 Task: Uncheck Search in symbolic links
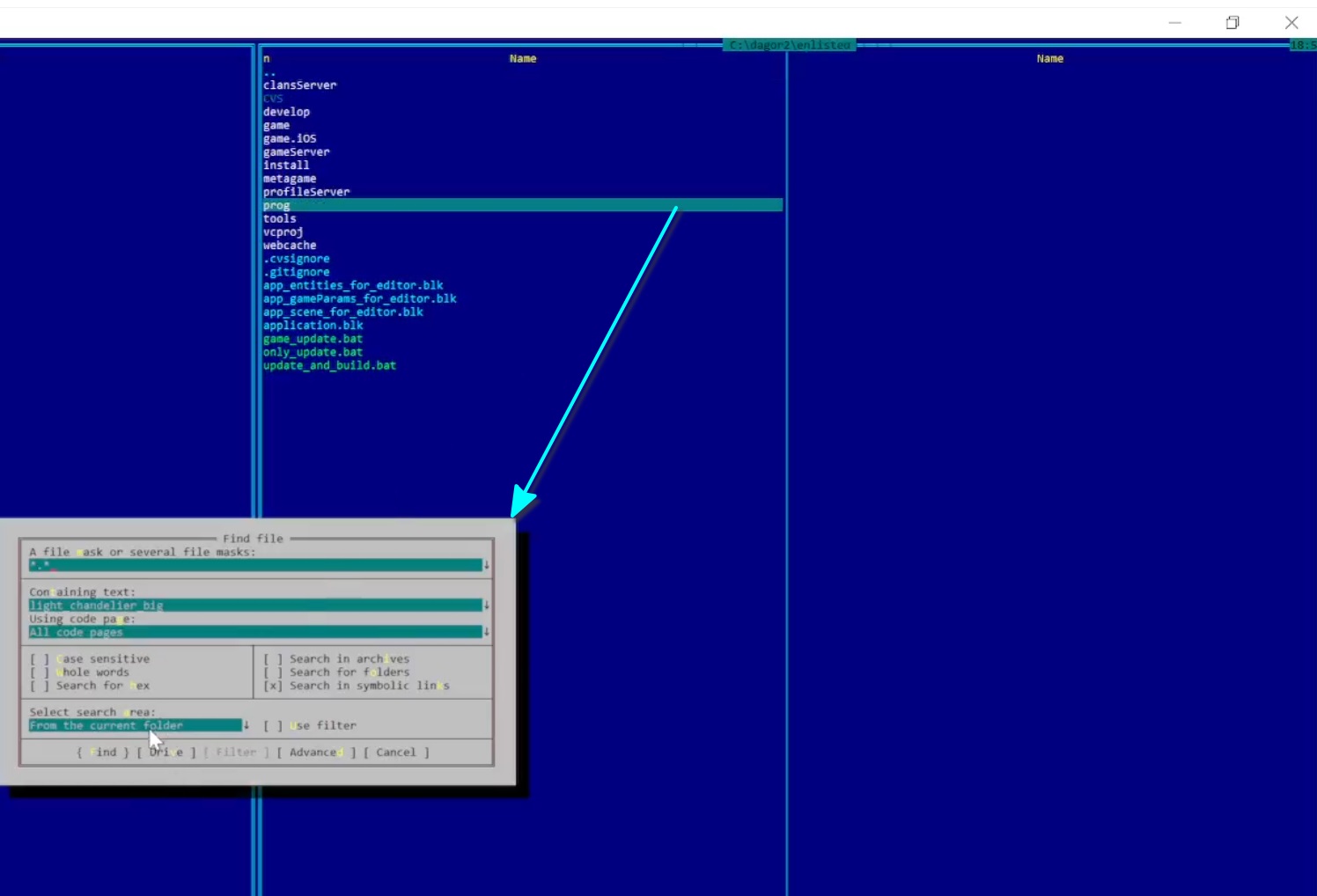[273, 686]
